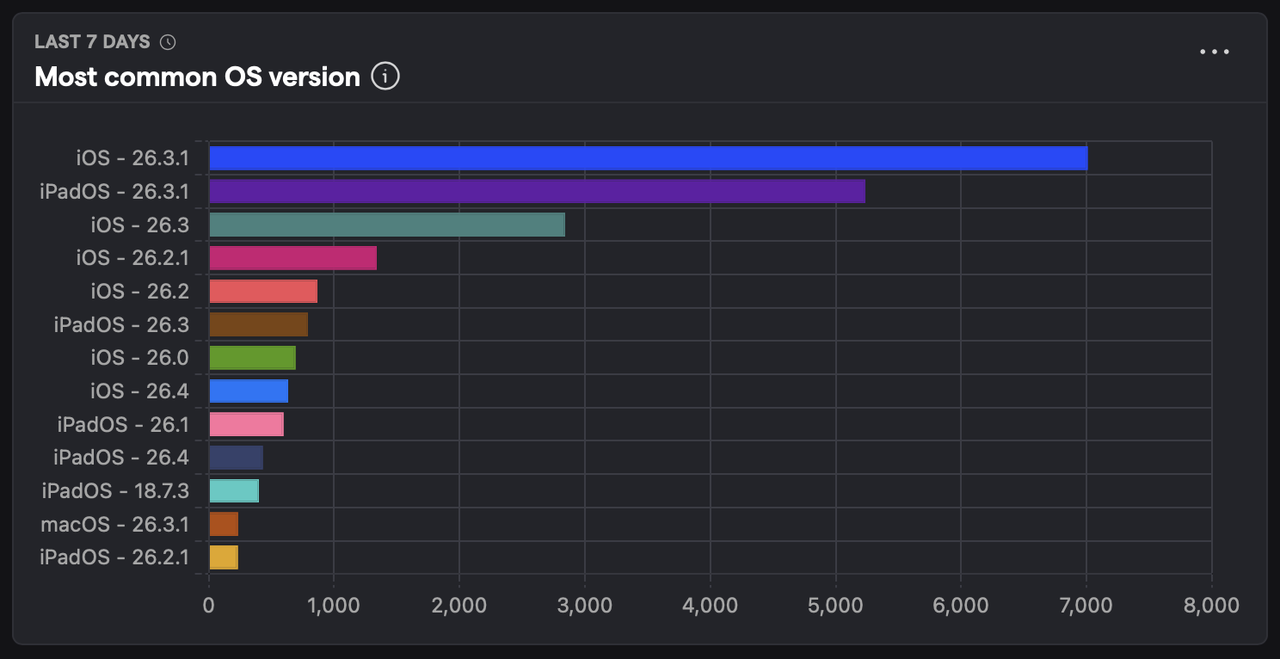The height and width of the screenshot is (659, 1280).
Task: Click the iOS - 26.2 red bar
Action: (263, 291)
